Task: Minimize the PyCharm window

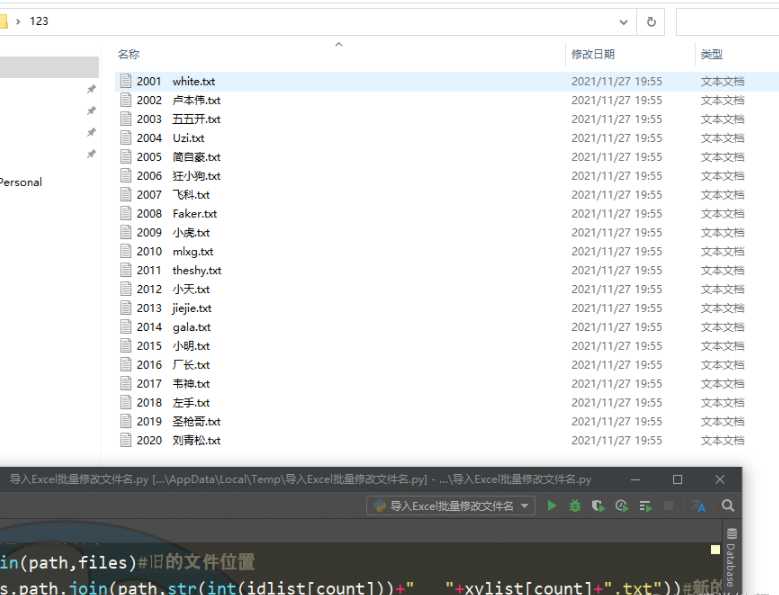Action: click(635, 480)
